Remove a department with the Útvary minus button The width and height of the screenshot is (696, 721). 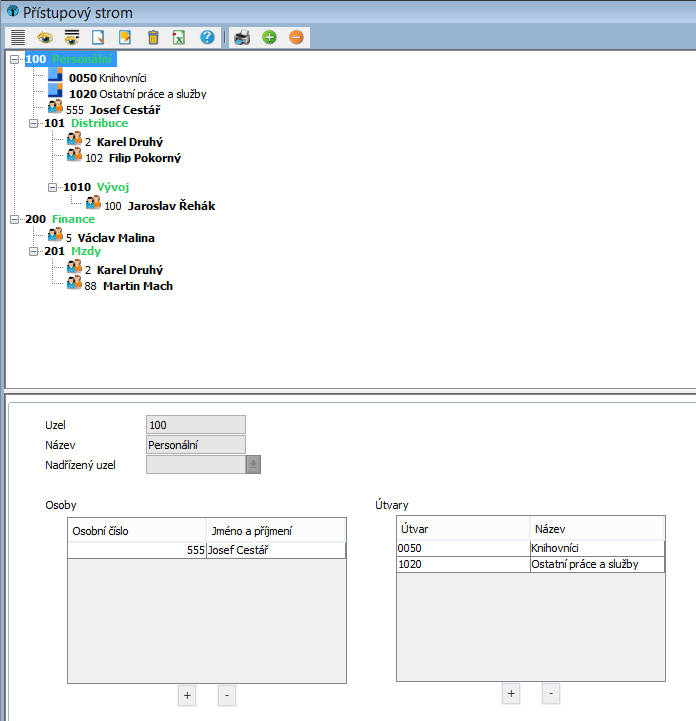(x=550, y=693)
